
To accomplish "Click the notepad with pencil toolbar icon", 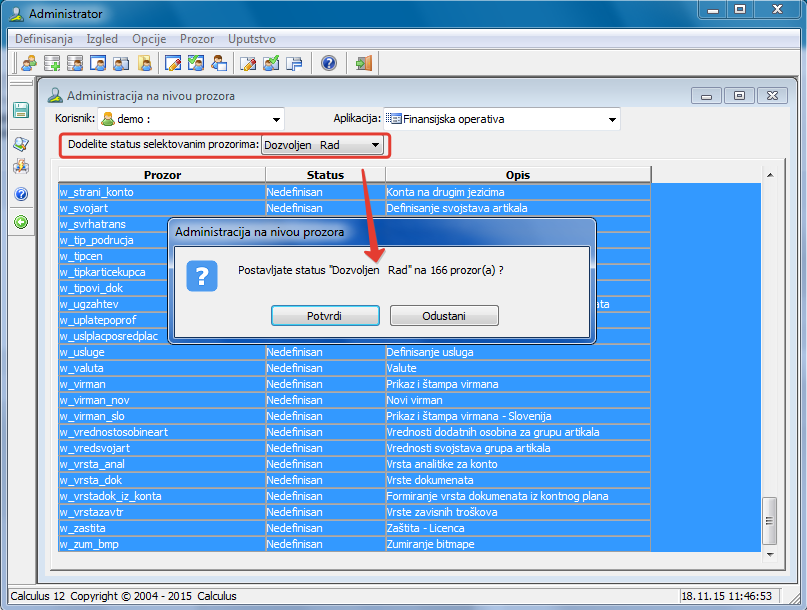I will pos(248,63).
